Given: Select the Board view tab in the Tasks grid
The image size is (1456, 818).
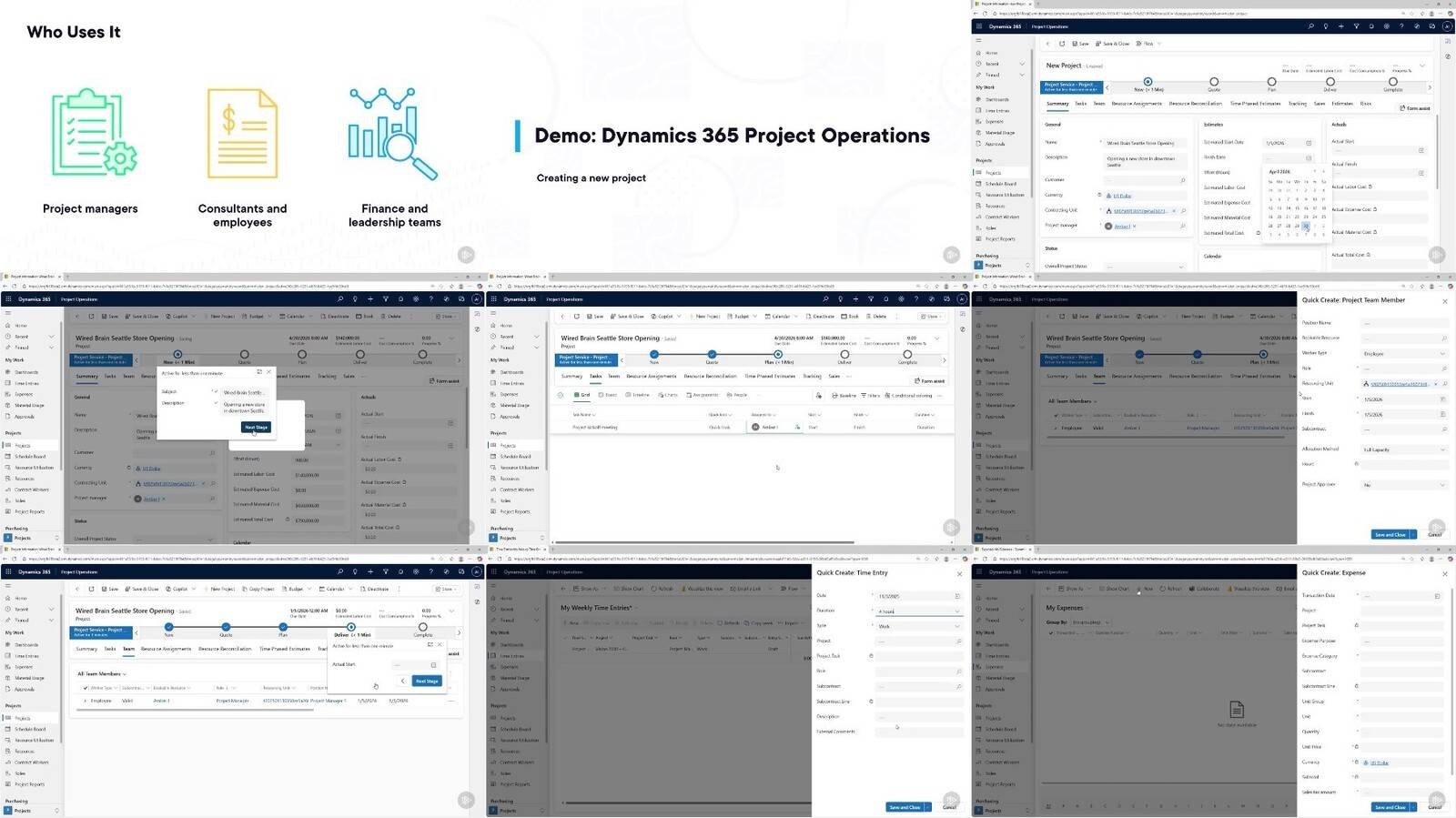Looking at the screenshot, I should [x=609, y=395].
